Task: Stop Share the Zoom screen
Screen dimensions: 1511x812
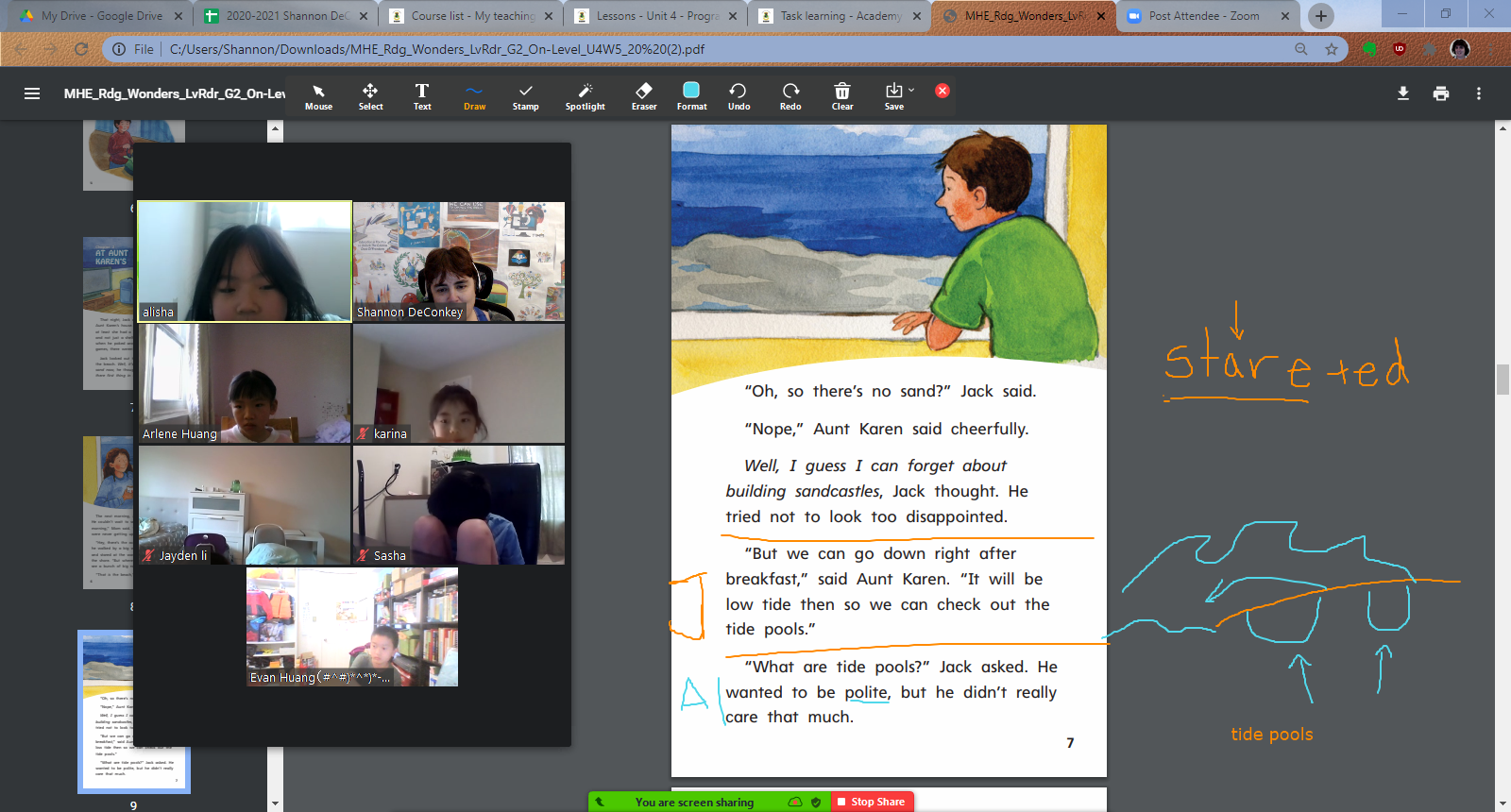Action: [872, 802]
